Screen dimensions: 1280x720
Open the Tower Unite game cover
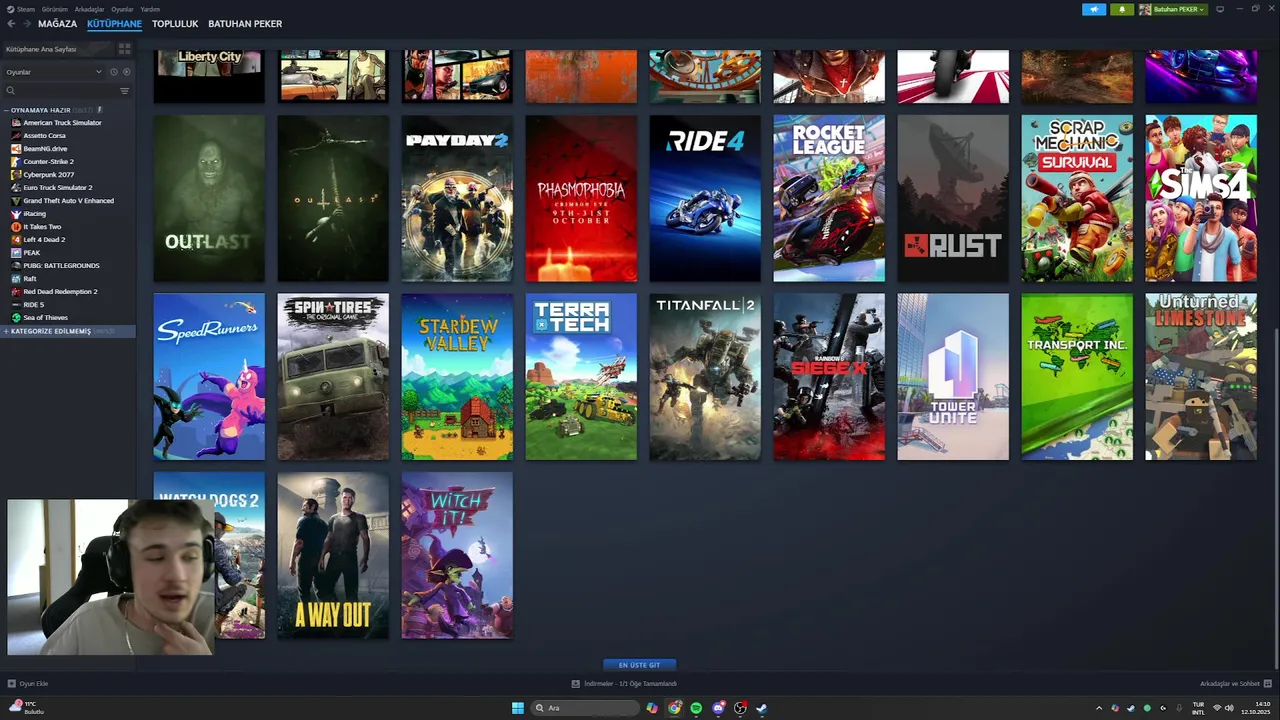(953, 377)
